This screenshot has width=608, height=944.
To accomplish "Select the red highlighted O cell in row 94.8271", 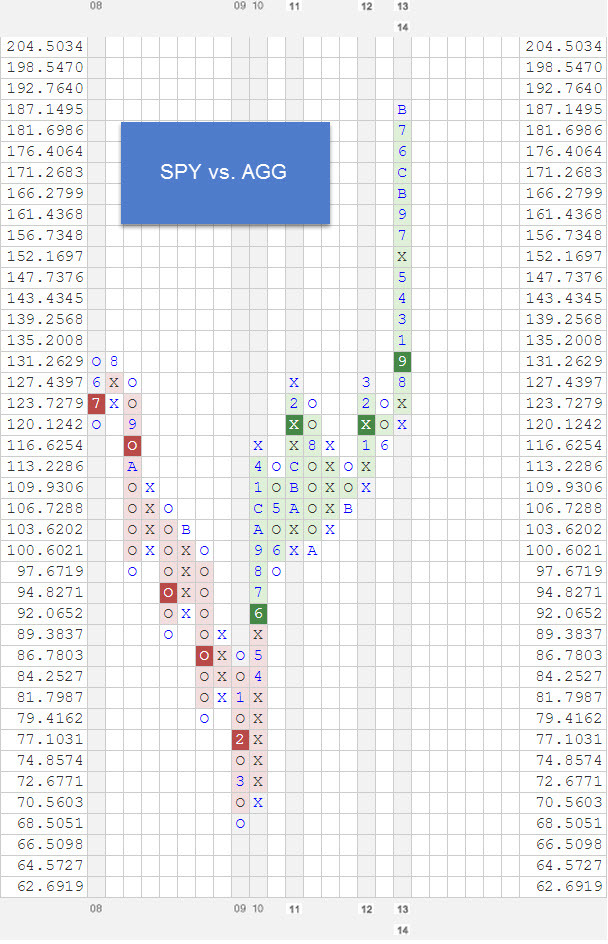I will click(x=169, y=592).
